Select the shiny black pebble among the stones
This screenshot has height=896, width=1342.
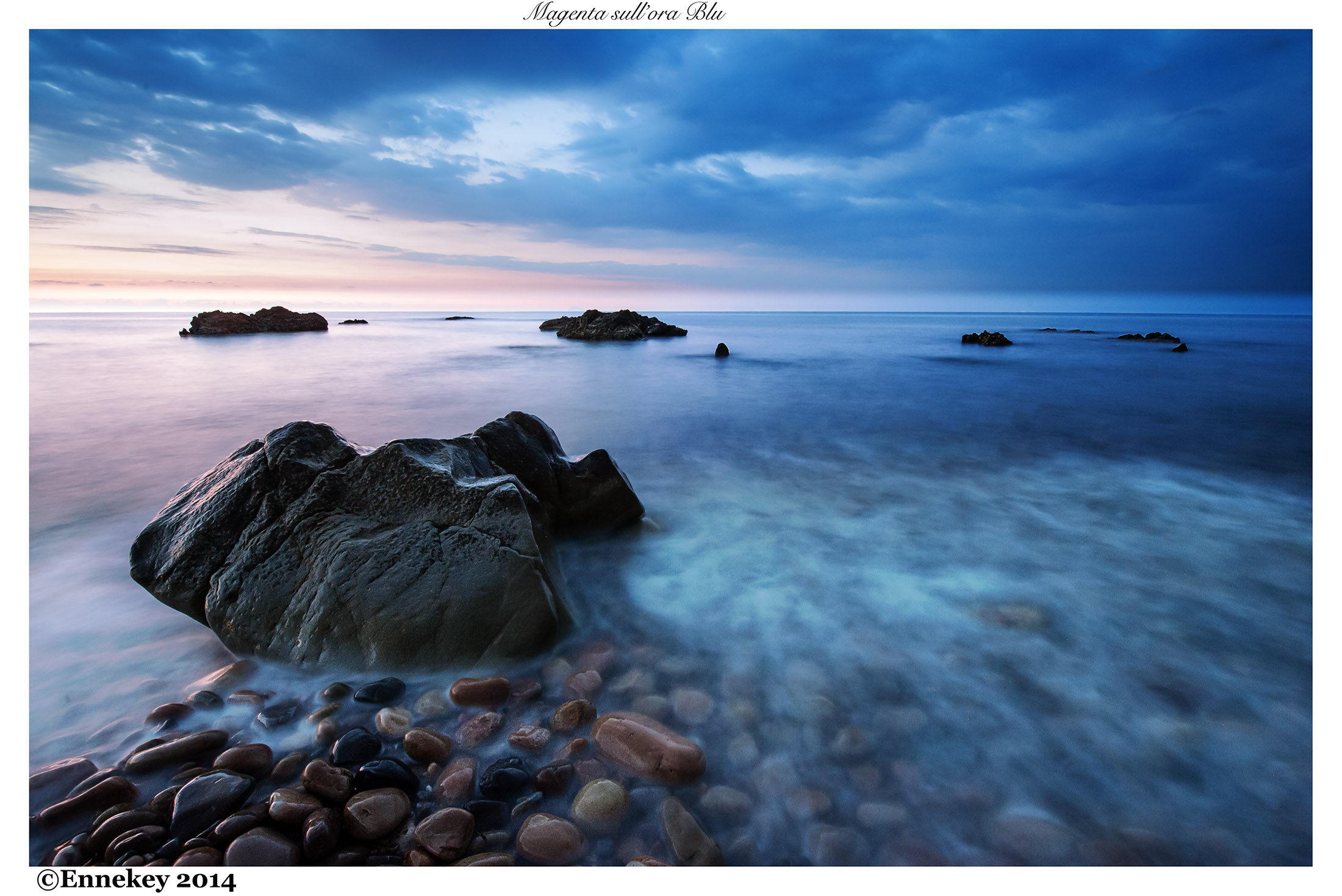click(x=356, y=747)
